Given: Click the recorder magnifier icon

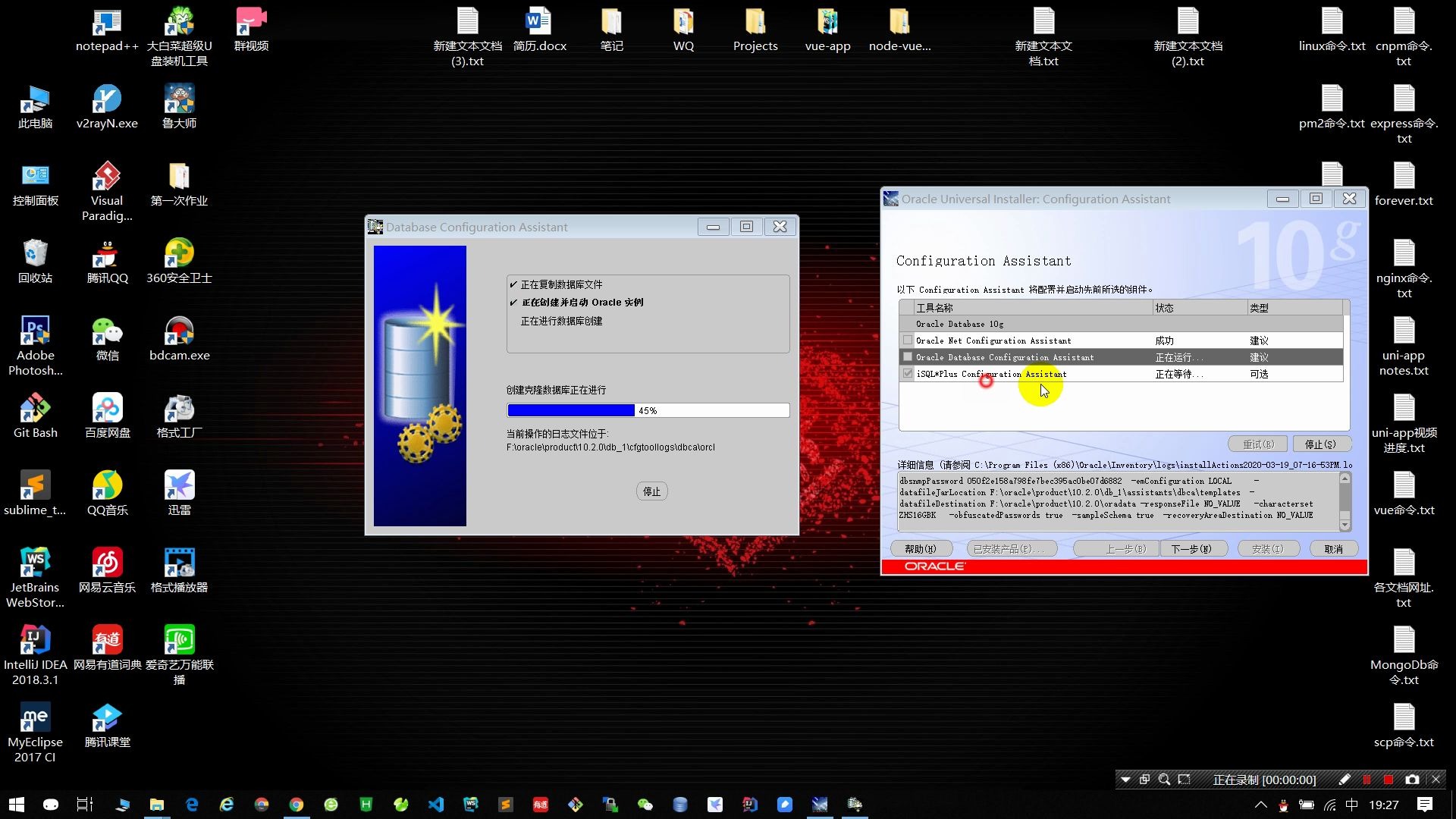Looking at the screenshot, I should (1164, 780).
